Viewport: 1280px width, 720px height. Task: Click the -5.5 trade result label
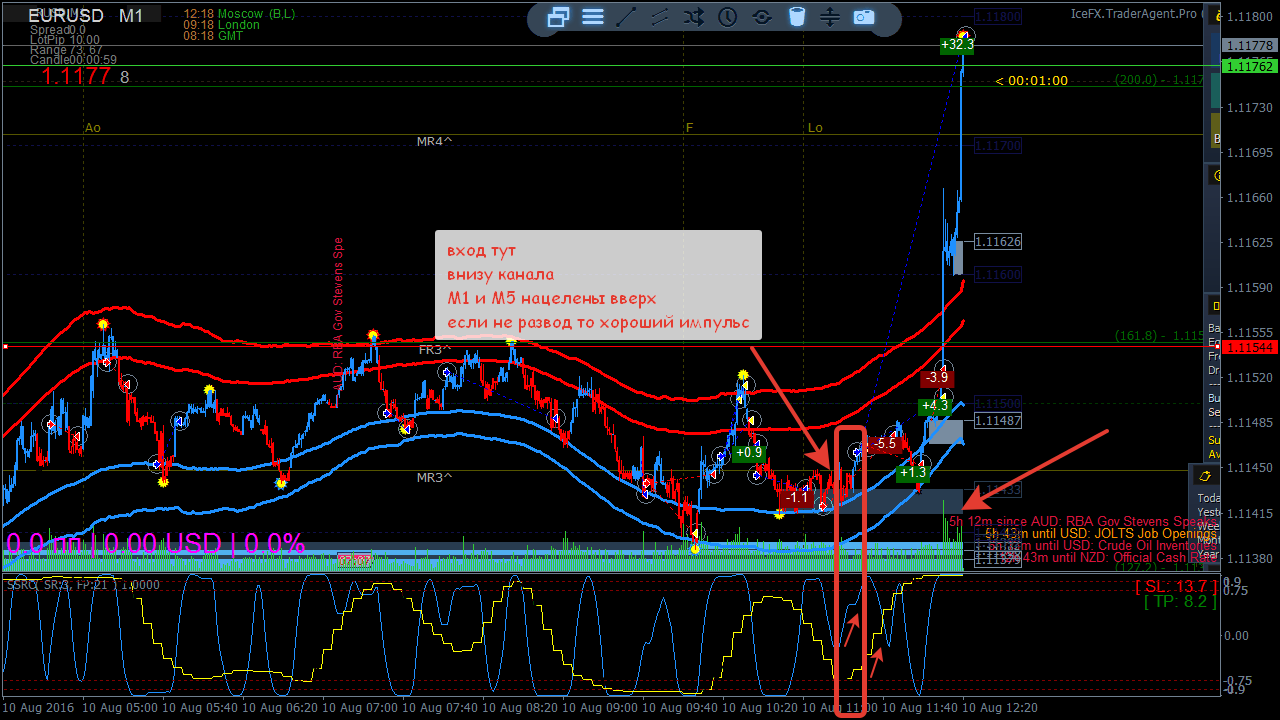[886, 443]
